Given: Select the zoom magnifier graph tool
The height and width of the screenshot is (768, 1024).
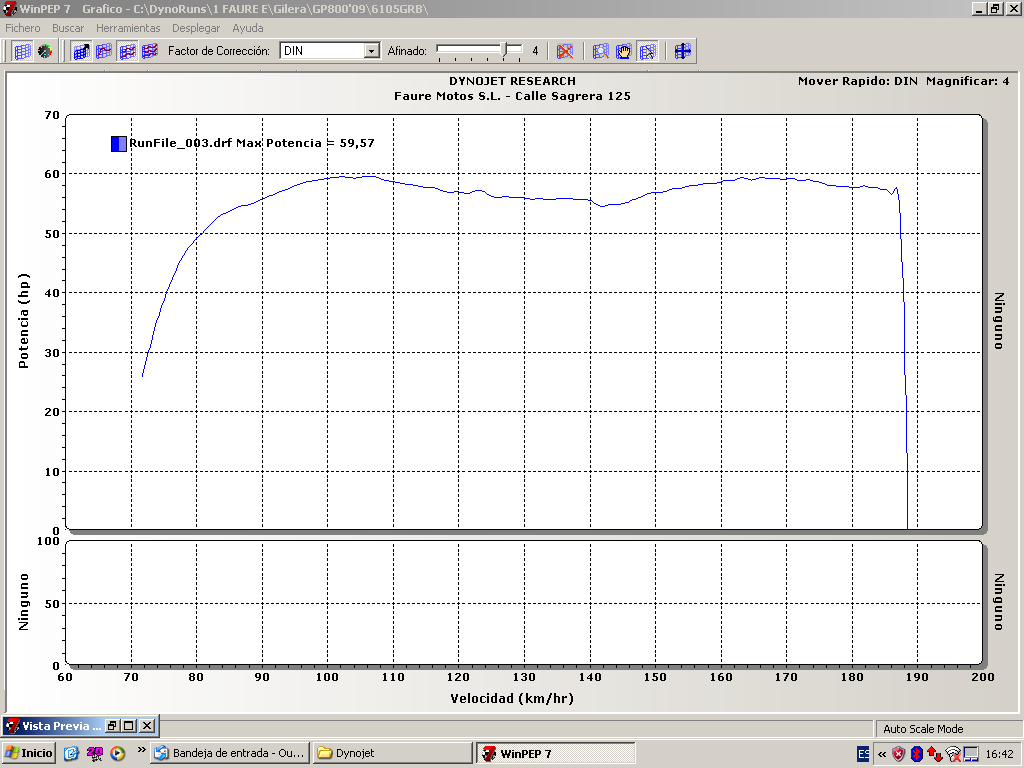Looking at the screenshot, I should (600, 51).
